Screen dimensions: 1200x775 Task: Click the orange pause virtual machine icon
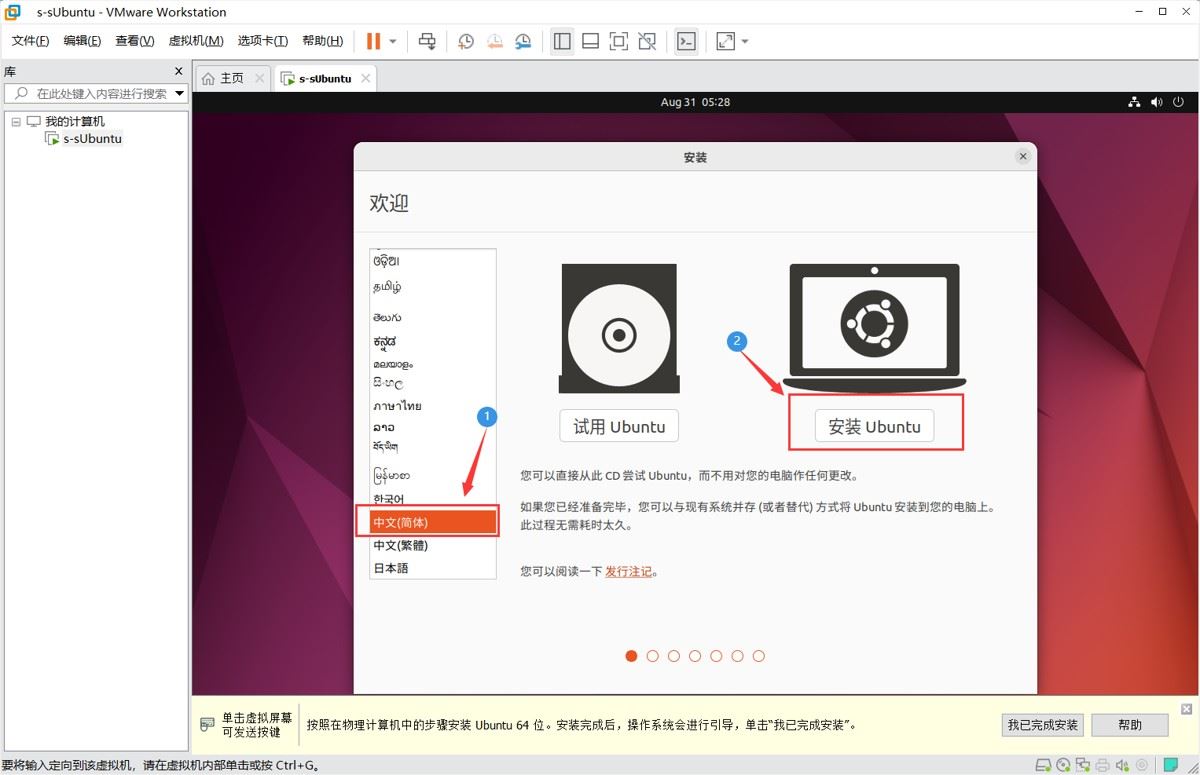coord(373,41)
